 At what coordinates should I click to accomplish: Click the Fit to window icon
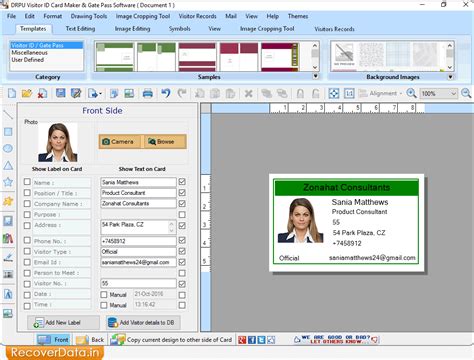pos(334,93)
